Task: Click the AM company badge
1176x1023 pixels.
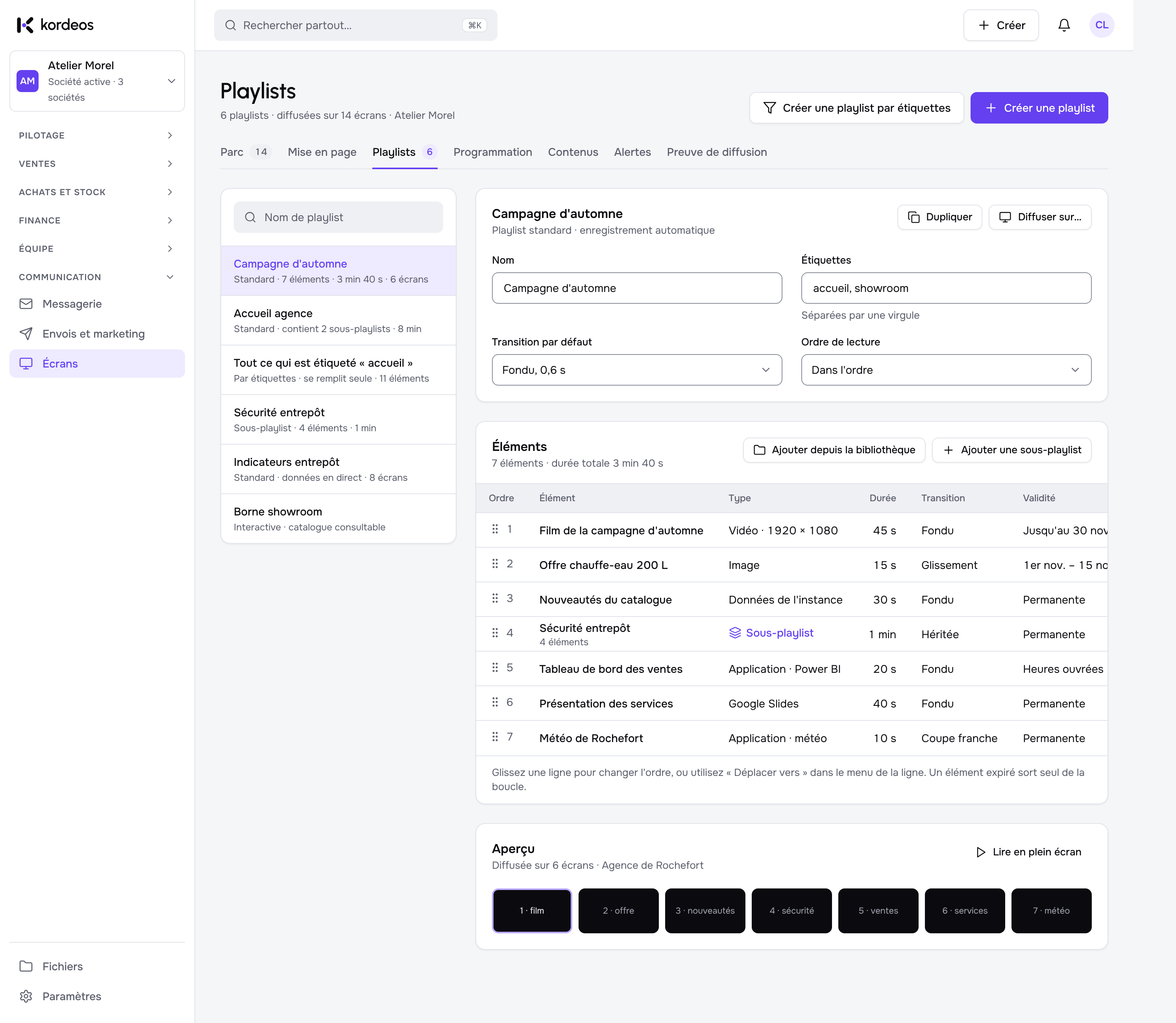Action: tap(28, 81)
